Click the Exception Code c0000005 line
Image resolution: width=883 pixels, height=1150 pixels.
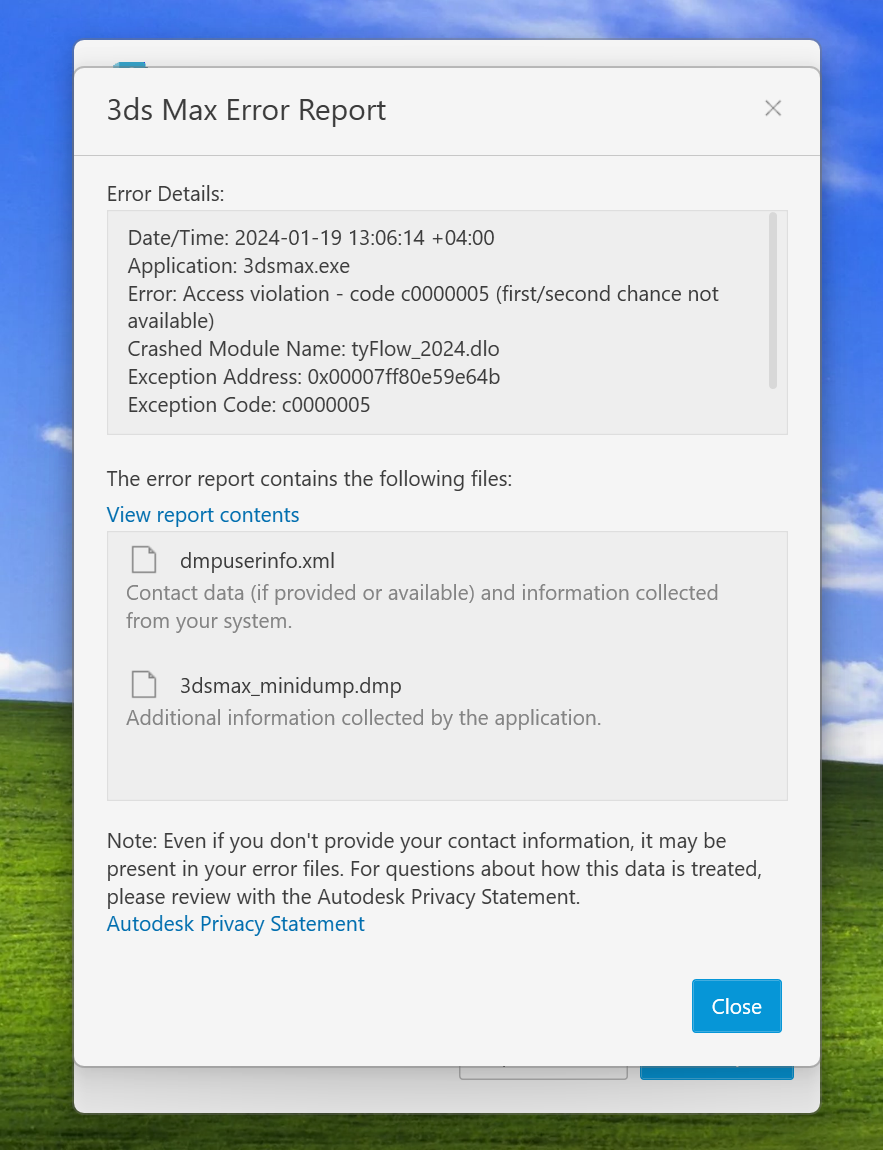249,405
